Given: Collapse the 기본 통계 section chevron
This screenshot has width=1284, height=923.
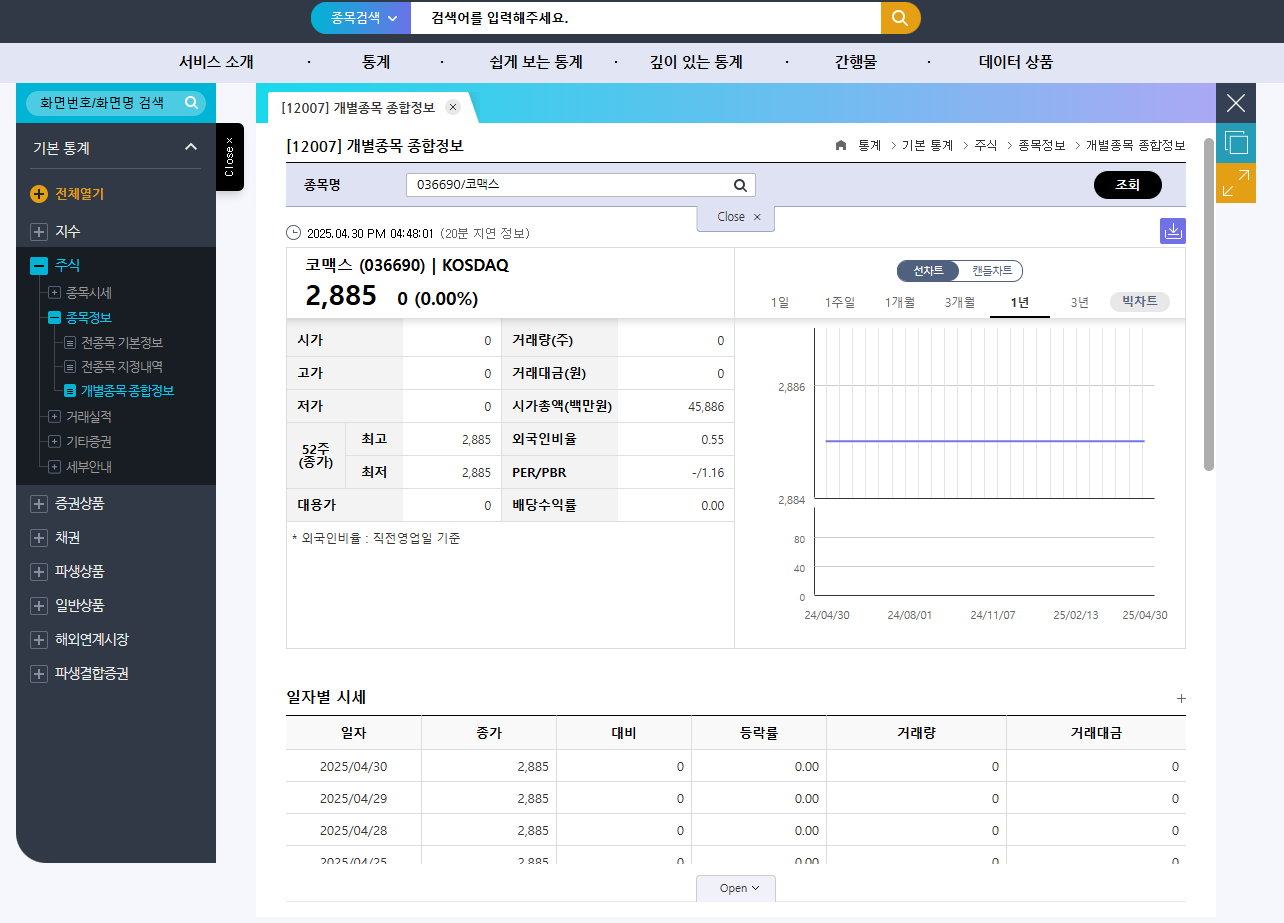Looking at the screenshot, I should (x=191, y=148).
